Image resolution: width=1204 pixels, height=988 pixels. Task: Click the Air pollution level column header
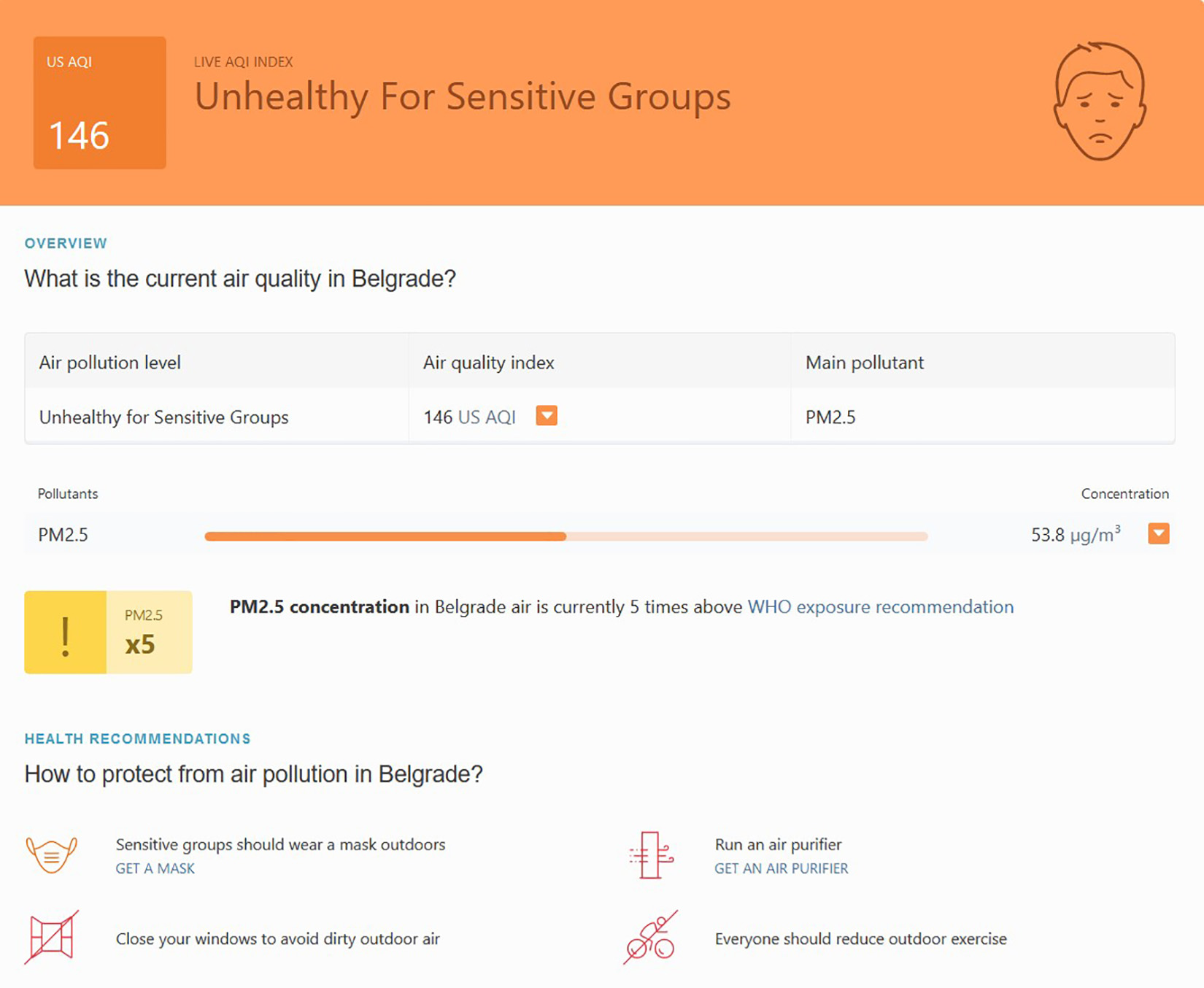point(109,363)
